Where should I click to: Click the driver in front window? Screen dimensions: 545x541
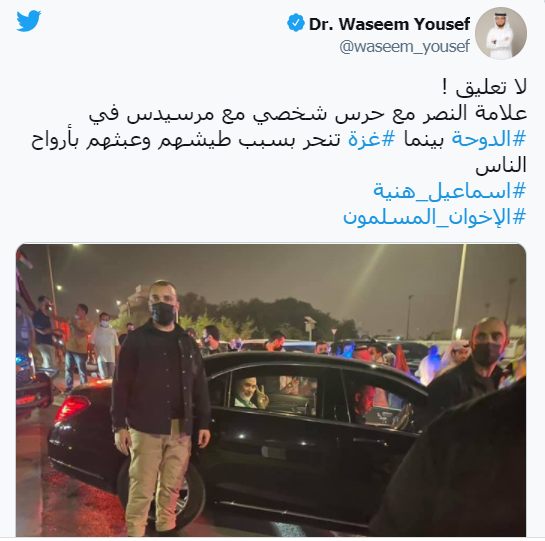tap(365, 404)
